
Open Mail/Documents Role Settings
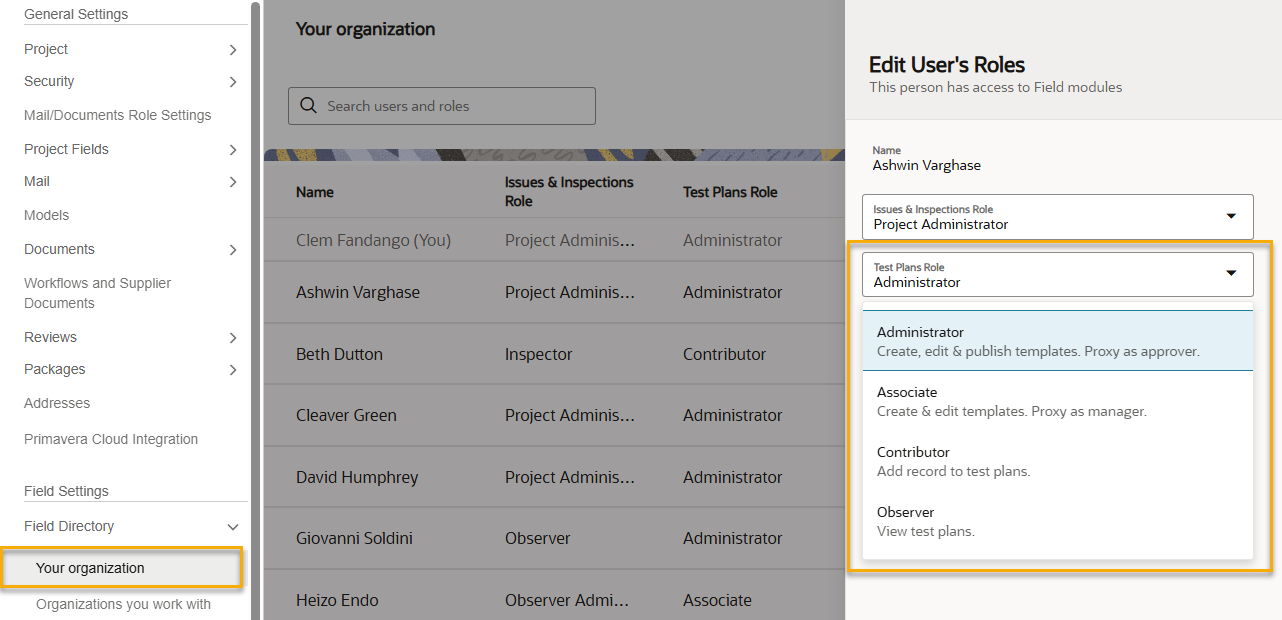pyautogui.click(x=117, y=115)
